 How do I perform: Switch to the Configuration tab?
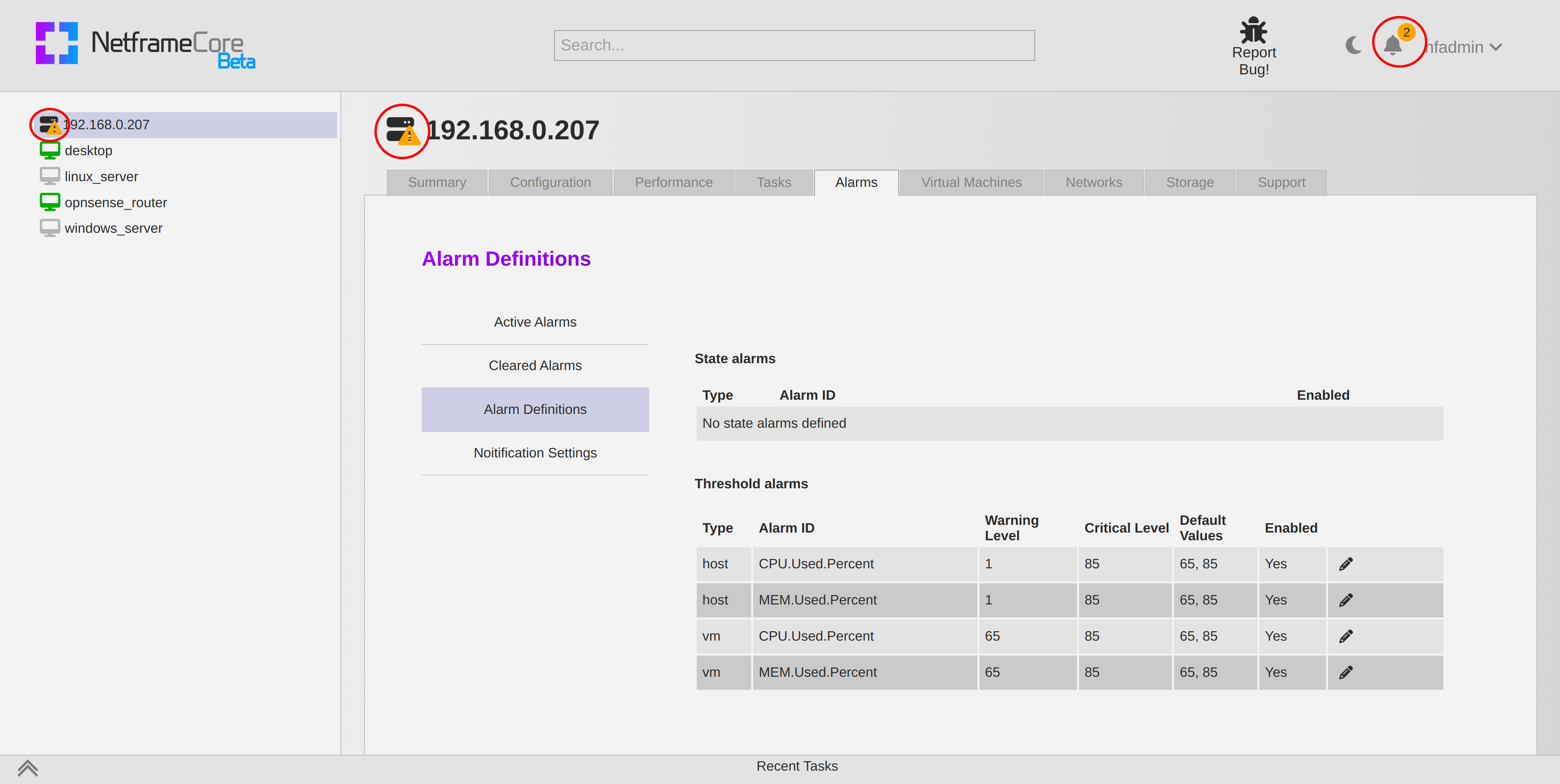point(550,182)
